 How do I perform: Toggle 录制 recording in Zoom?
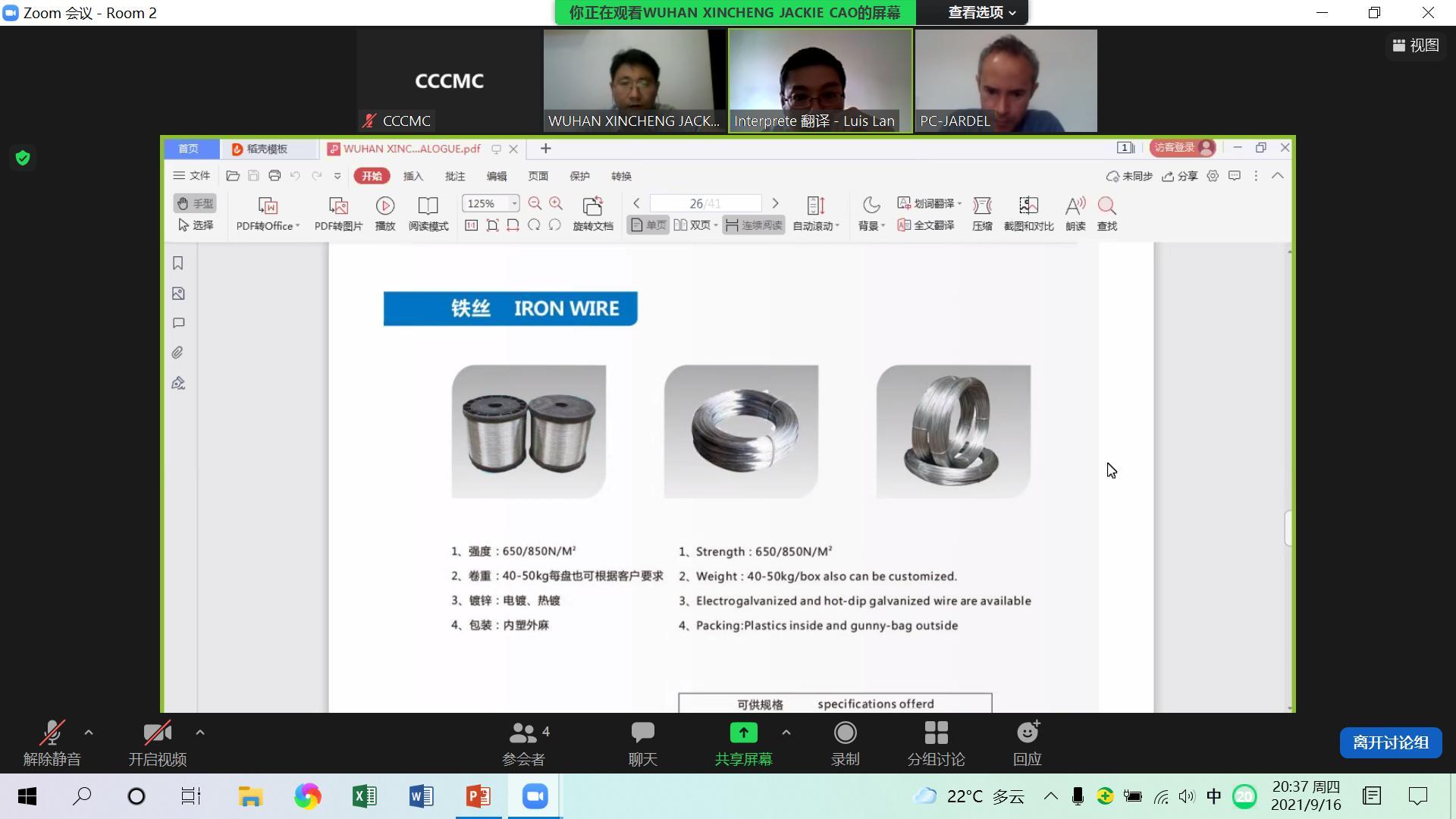point(845,744)
